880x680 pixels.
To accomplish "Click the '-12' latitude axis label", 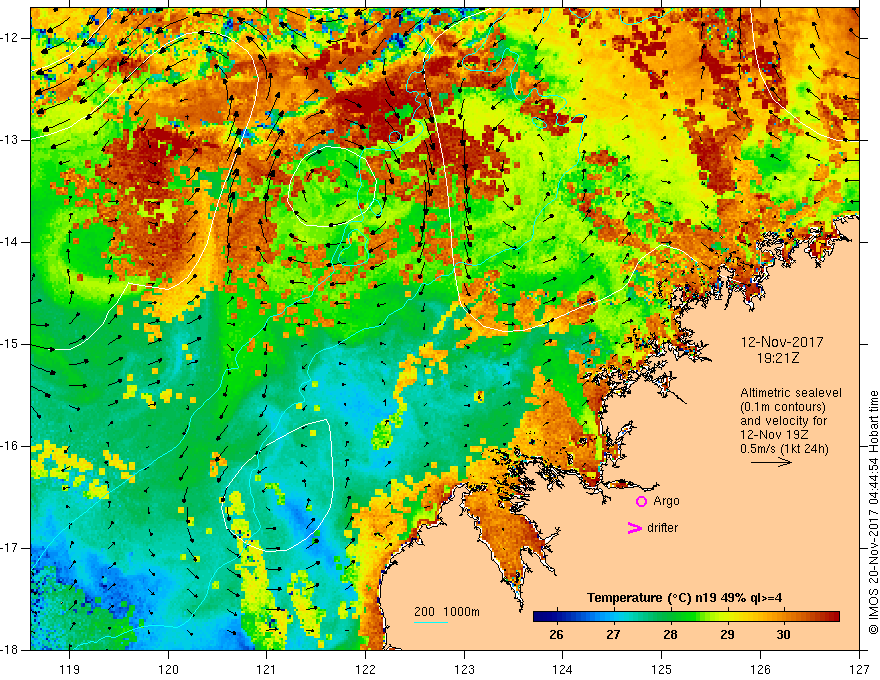I will click(10, 38).
